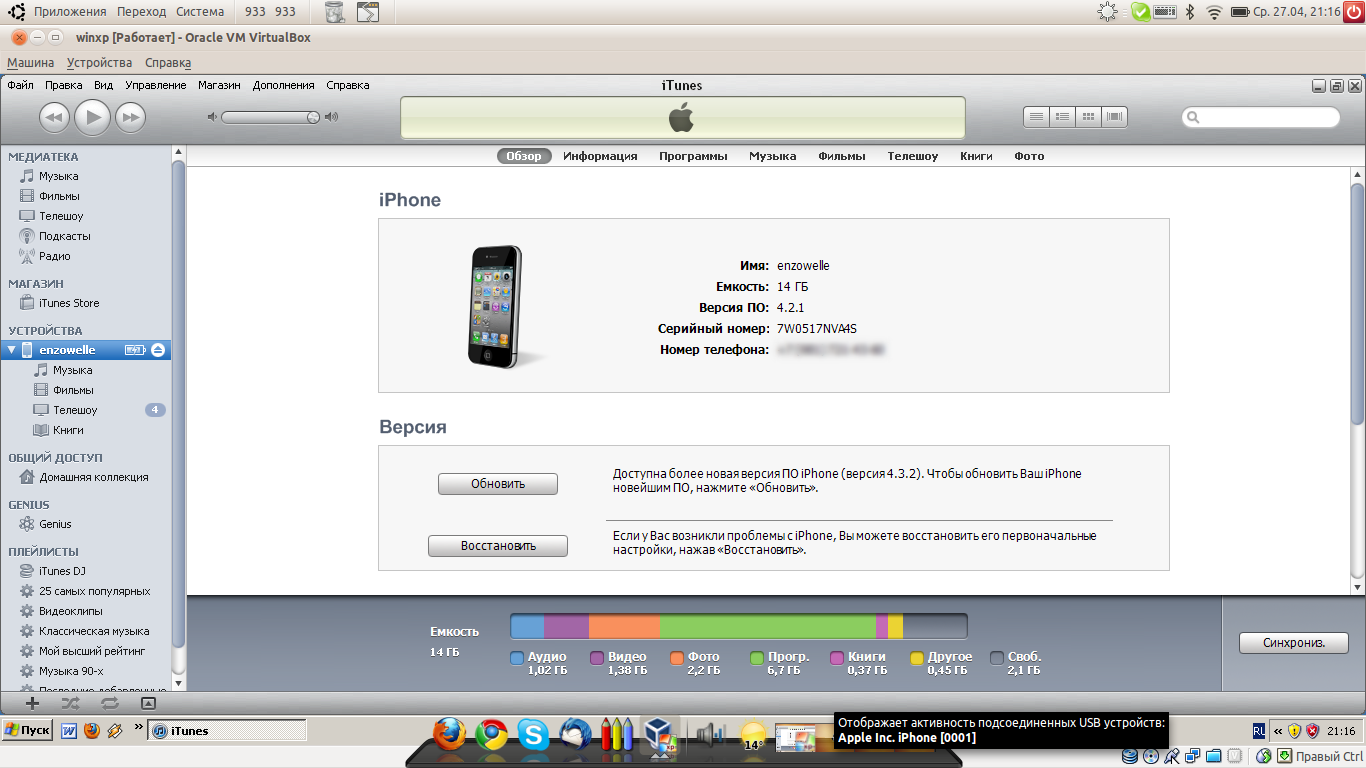Open Thunderbird in the dock
This screenshot has height=768, width=1366.
(x=575, y=736)
